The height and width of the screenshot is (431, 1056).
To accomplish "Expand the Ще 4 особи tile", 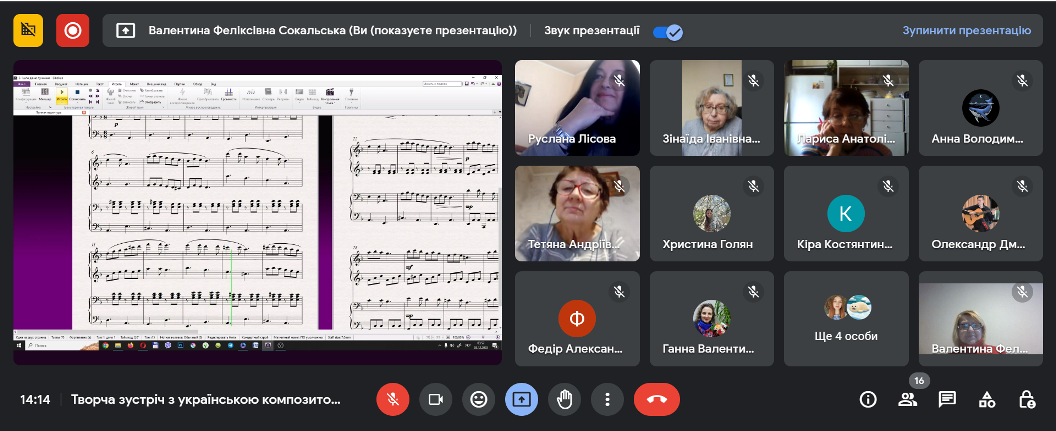I will [846, 318].
